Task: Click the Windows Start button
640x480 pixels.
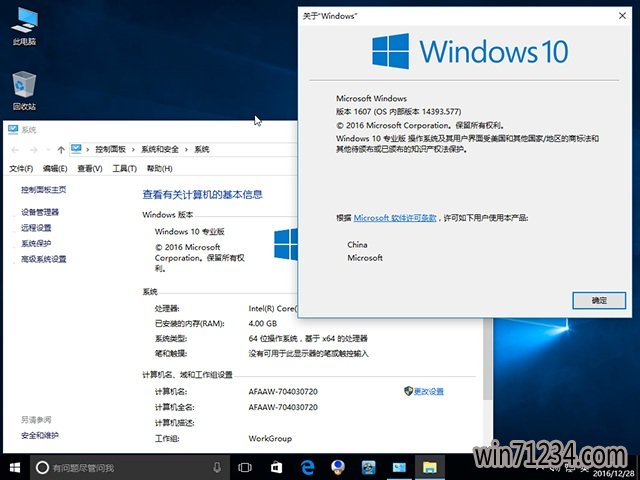Action: pos(15,467)
